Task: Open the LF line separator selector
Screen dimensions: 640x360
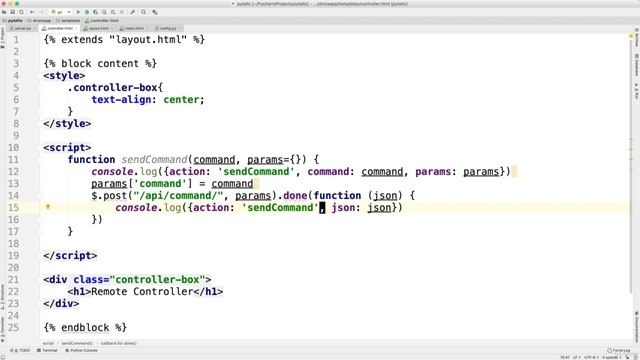Action: pos(576,357)
